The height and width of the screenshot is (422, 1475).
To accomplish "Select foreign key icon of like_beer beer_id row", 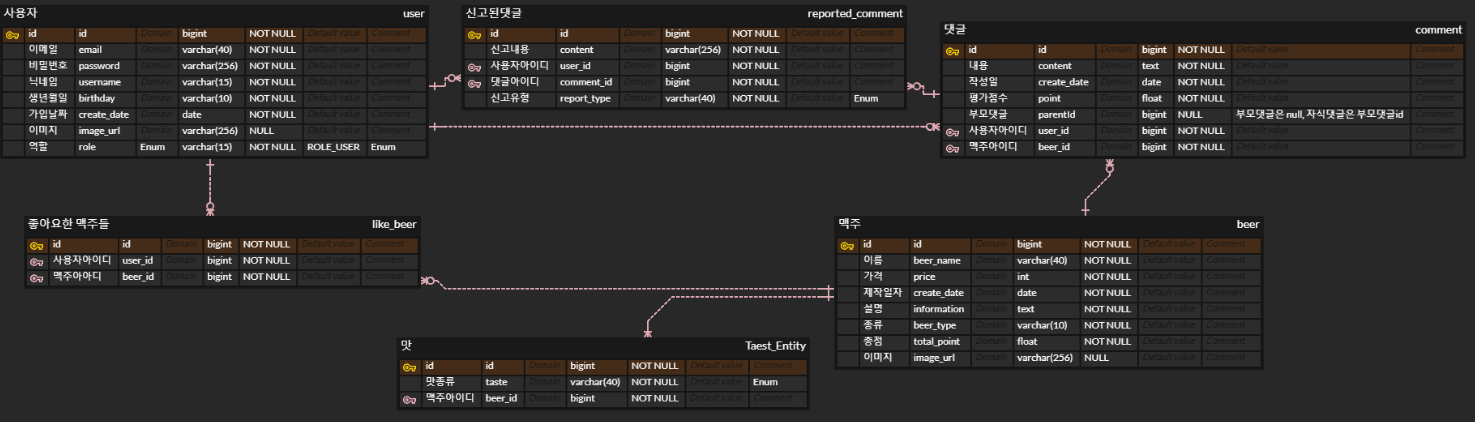I will point(37,276).
